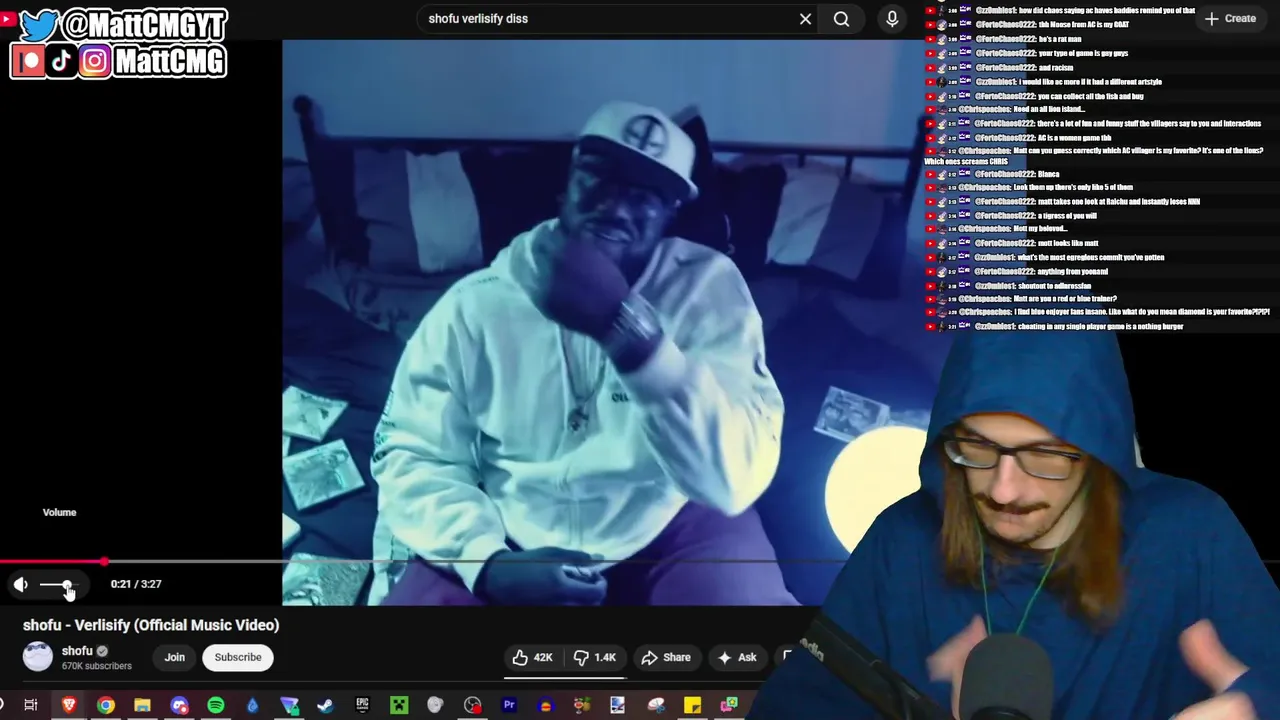Open the Create button menu
This screenshot has height=720, width=1280.
(x=1230, y=18)
